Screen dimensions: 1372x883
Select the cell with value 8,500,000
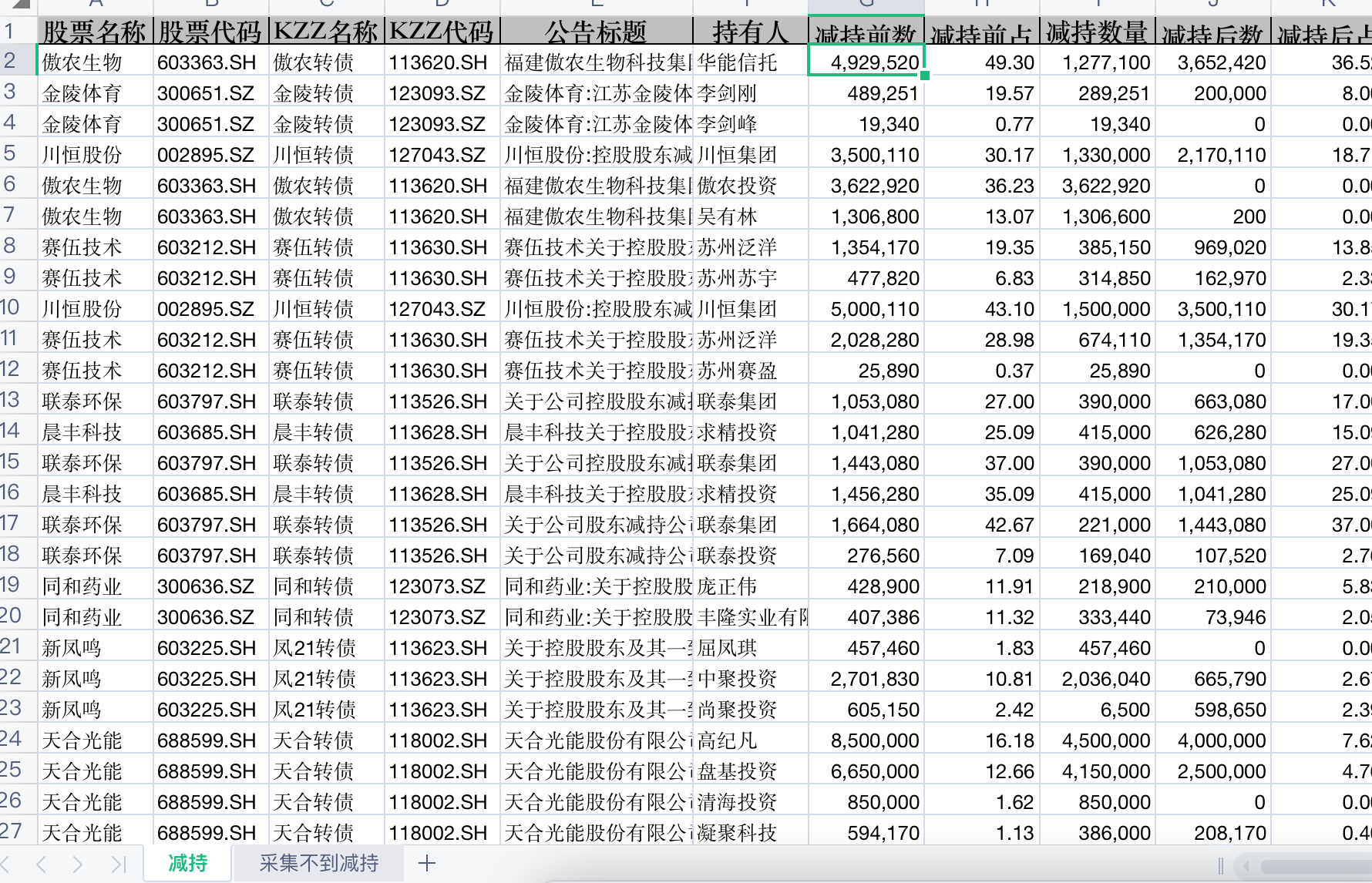866,740
